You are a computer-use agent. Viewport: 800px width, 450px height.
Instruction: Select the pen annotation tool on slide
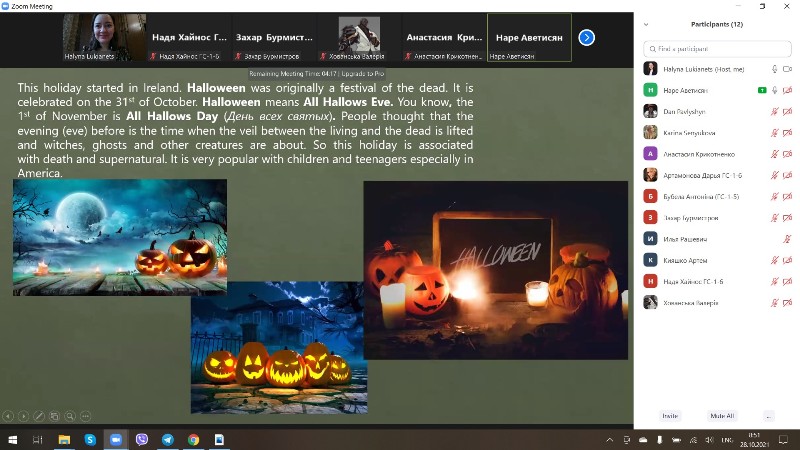pyautogui.click(x=39, y=416)
